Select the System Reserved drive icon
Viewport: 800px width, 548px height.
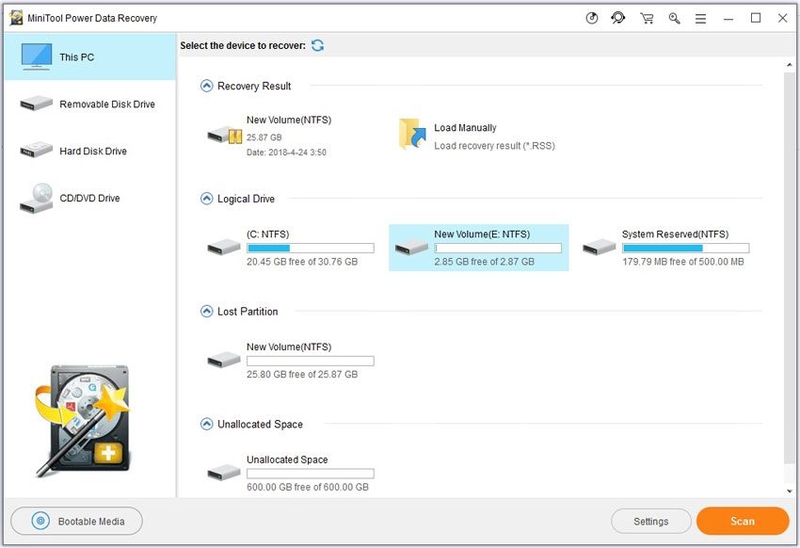(x=599, y=247)
